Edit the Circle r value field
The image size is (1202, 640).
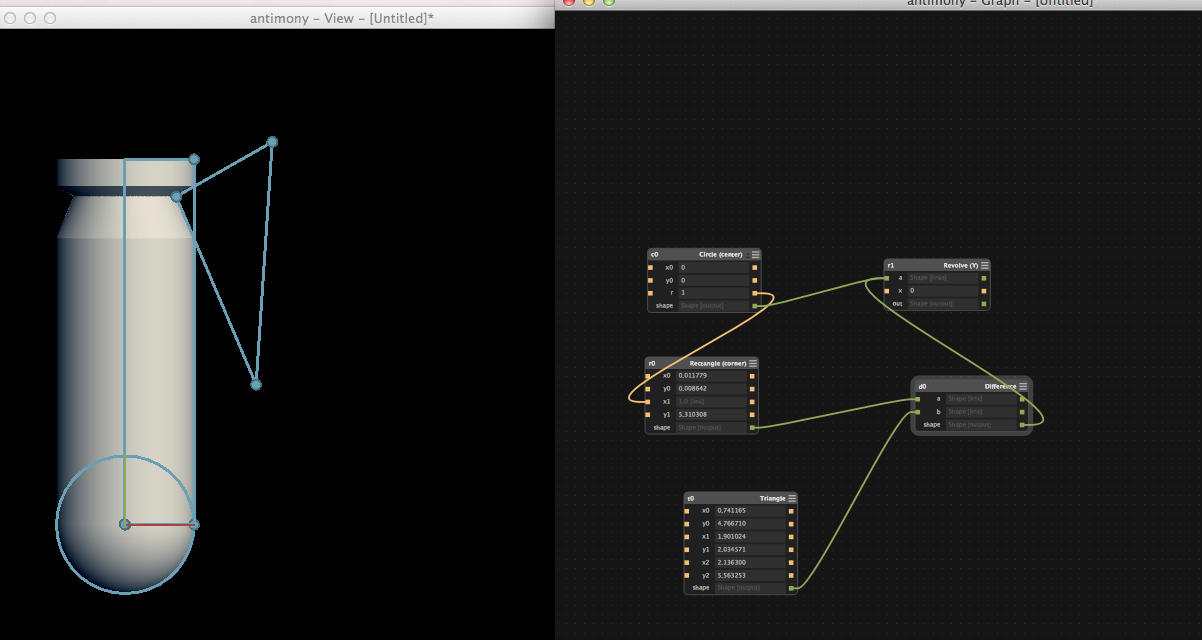(x=713, y=293)
